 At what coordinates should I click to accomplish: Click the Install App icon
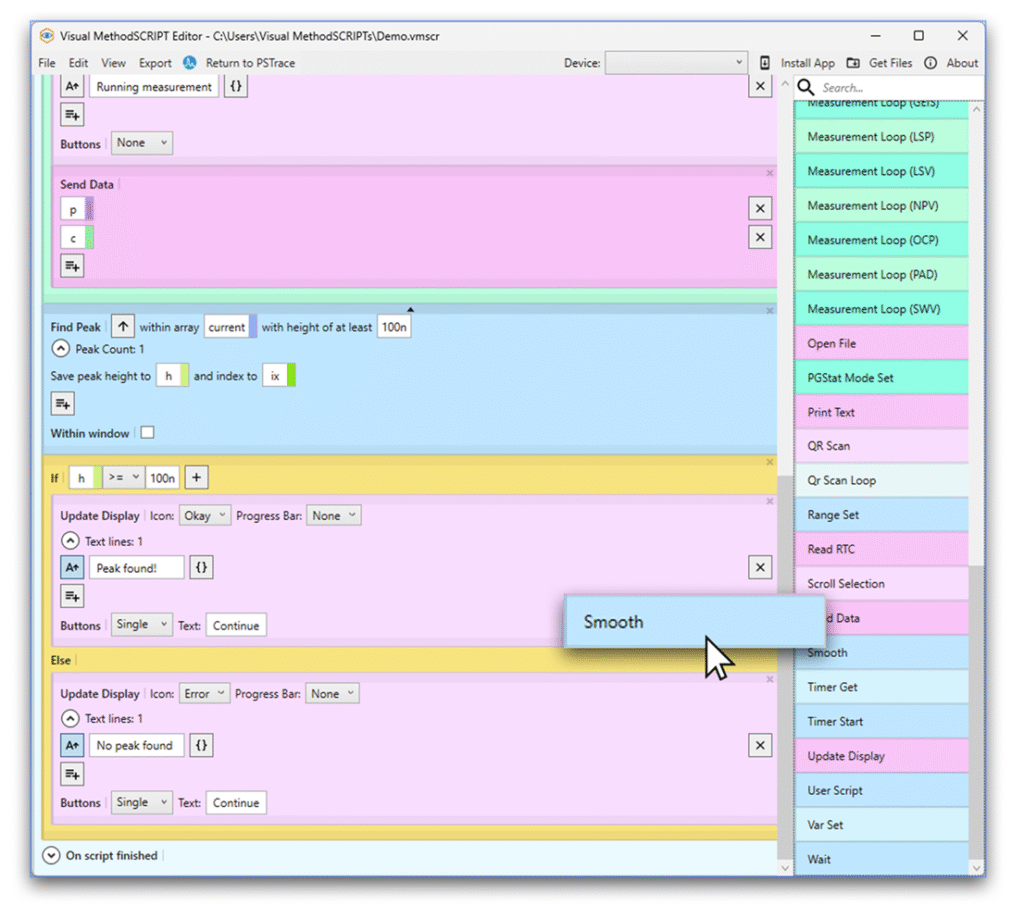(x=765, y=63)
